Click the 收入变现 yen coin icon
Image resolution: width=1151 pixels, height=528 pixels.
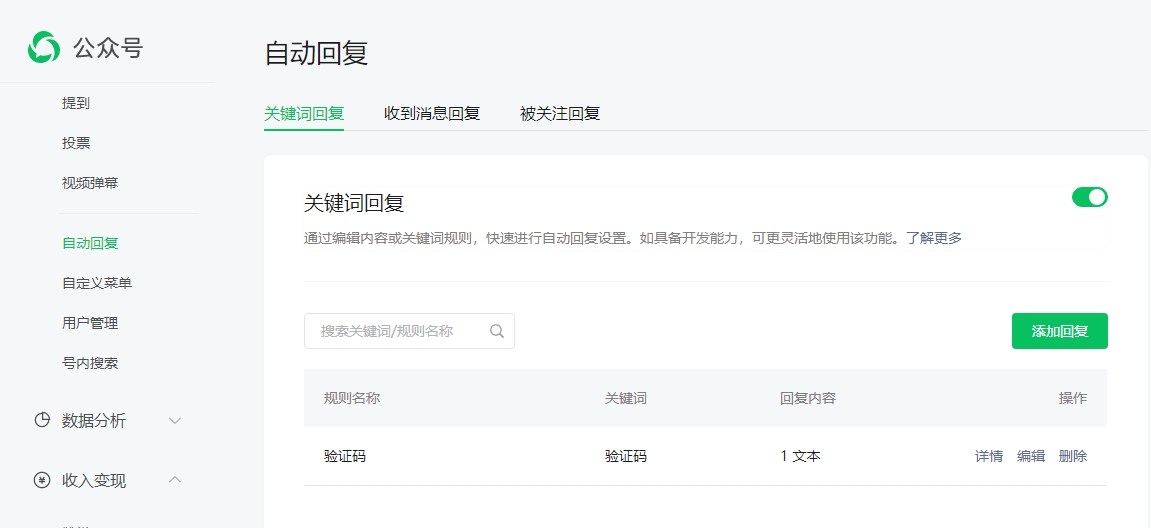[42, 480]
